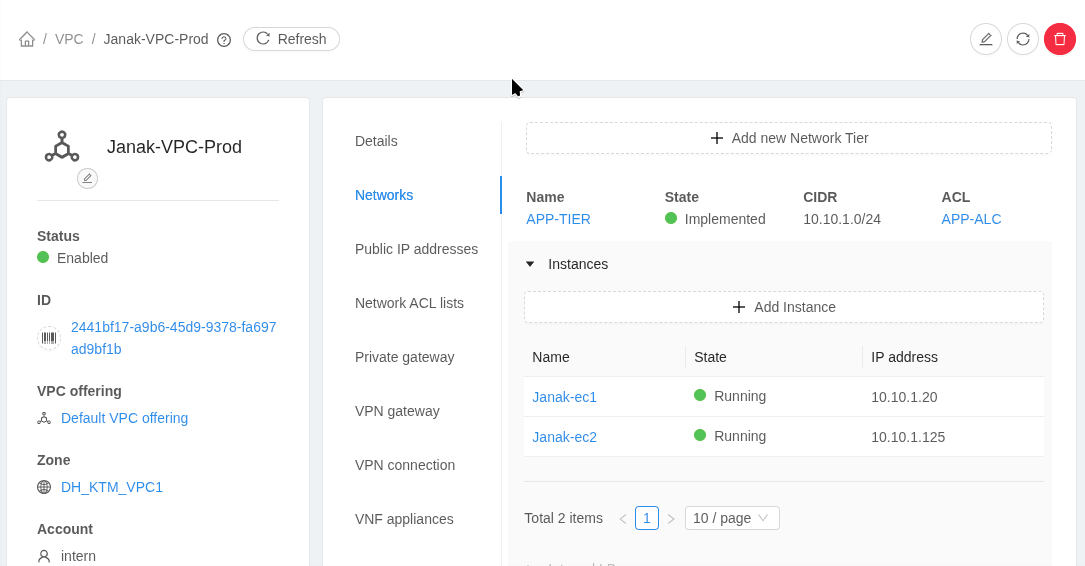The width and height of the screenshot is (1085, 566).
Task: Click the barcode ID copy icon
Action: [x=49, y=338]
